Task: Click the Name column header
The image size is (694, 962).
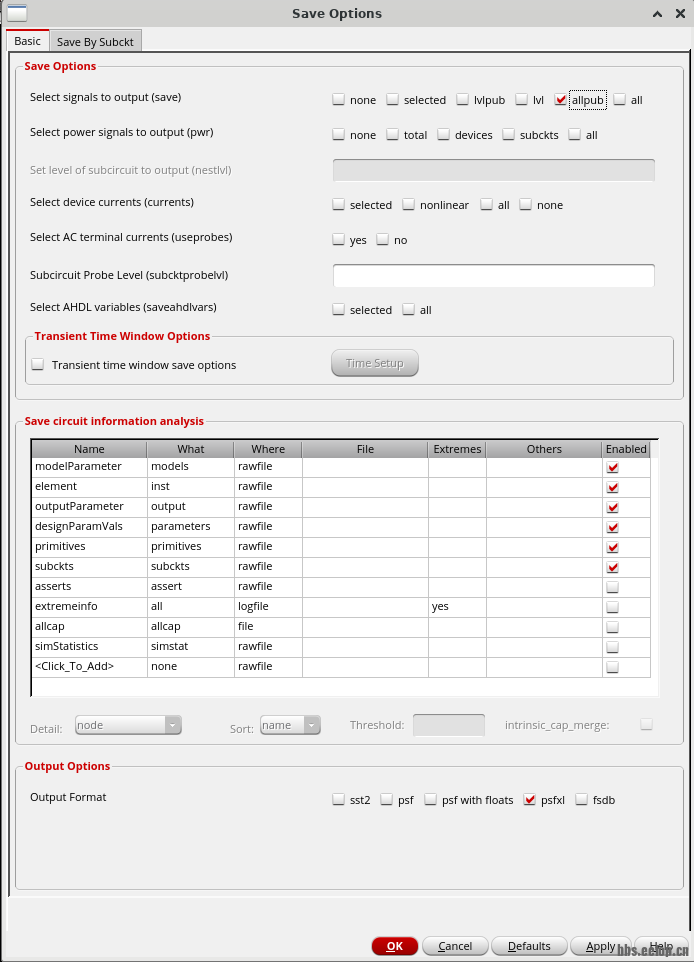Action: [x=89, y=449]
